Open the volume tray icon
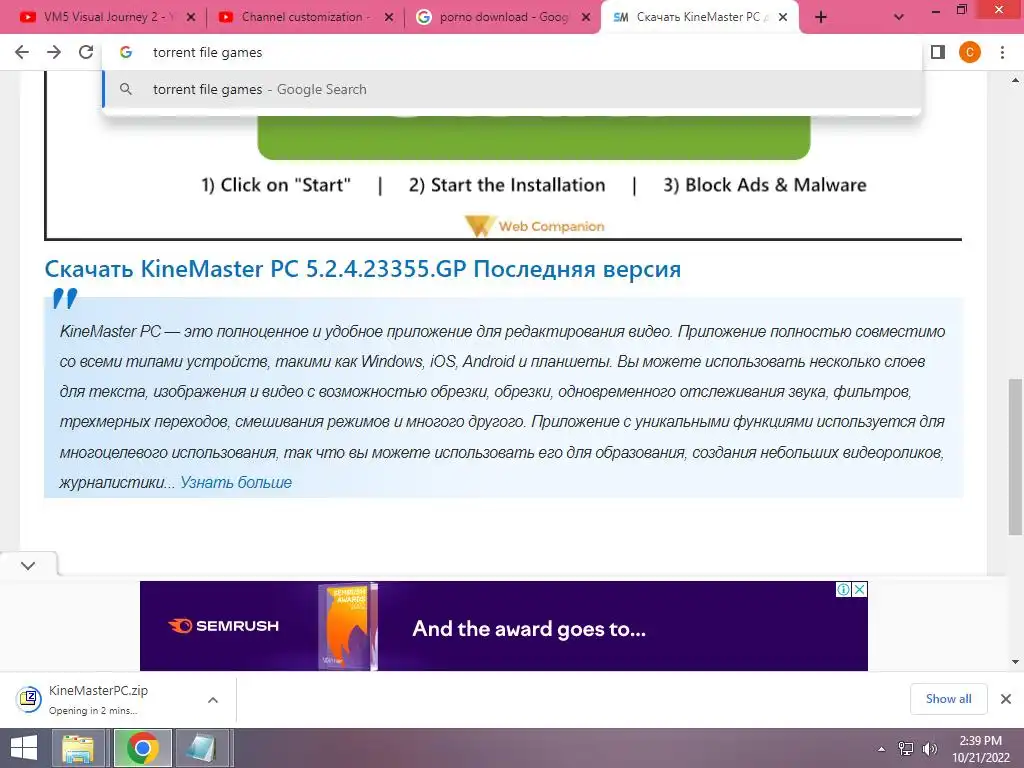Image resolution: width=1024 pixels, height=768 pixels. tap(929, 749)
